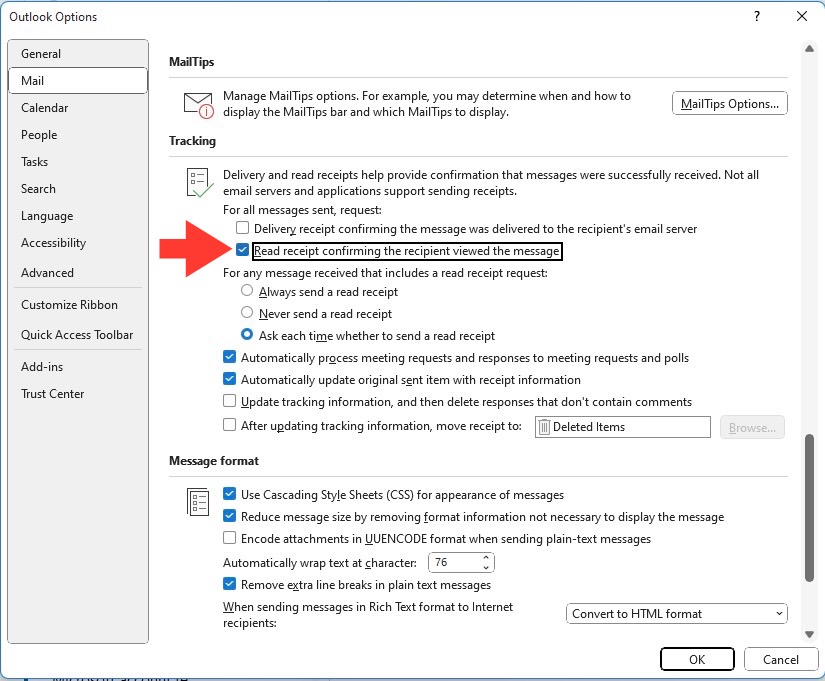Select the Mail options category
Viewport: 825px width, 681px height.
[78, 81]
